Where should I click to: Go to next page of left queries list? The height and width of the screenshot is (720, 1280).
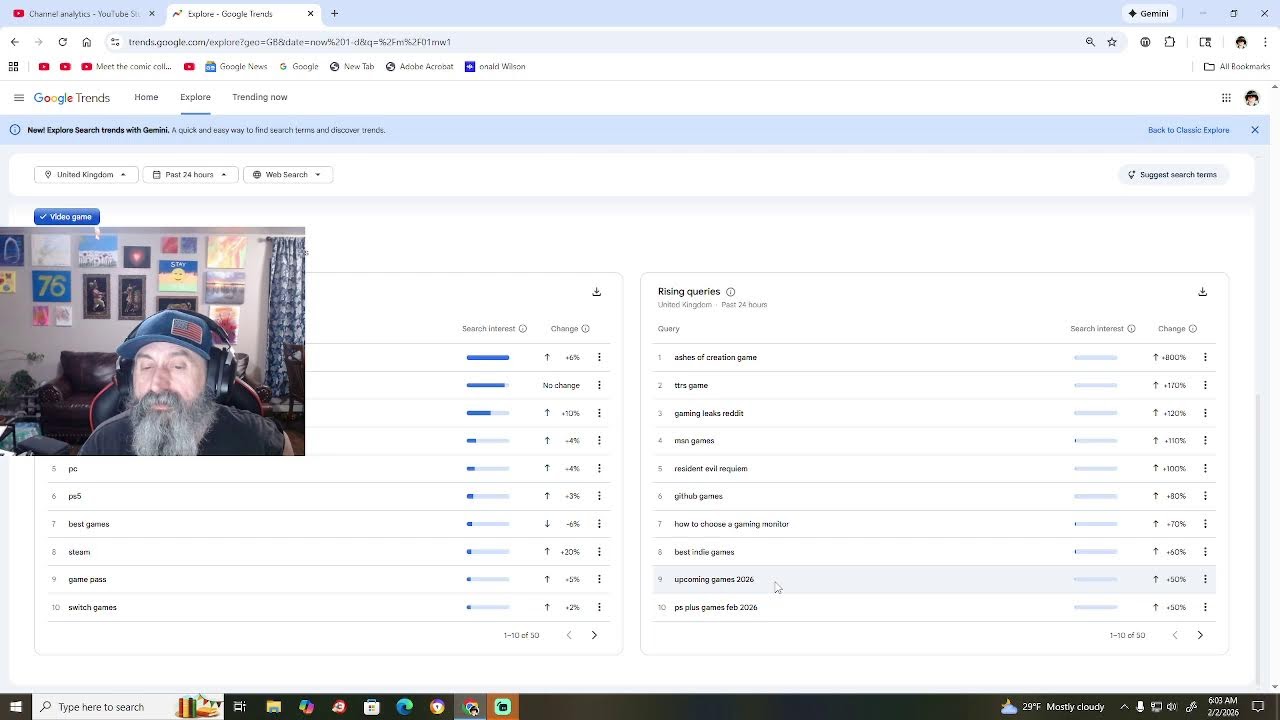coord(594,635)
